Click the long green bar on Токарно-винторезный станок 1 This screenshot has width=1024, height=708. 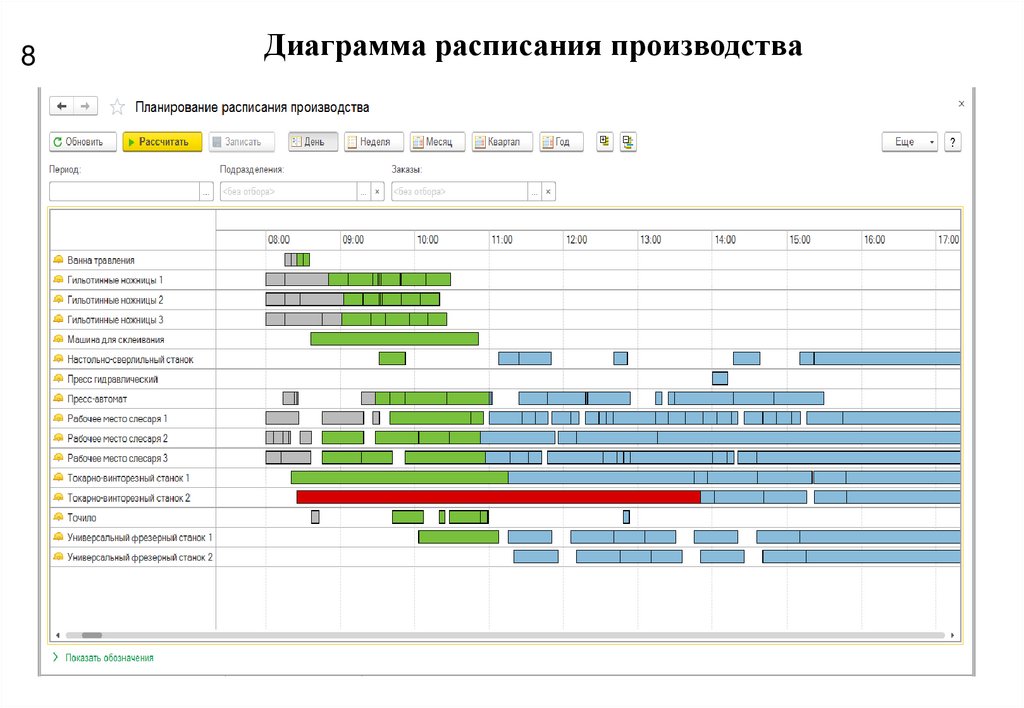(x=400, y=477)
